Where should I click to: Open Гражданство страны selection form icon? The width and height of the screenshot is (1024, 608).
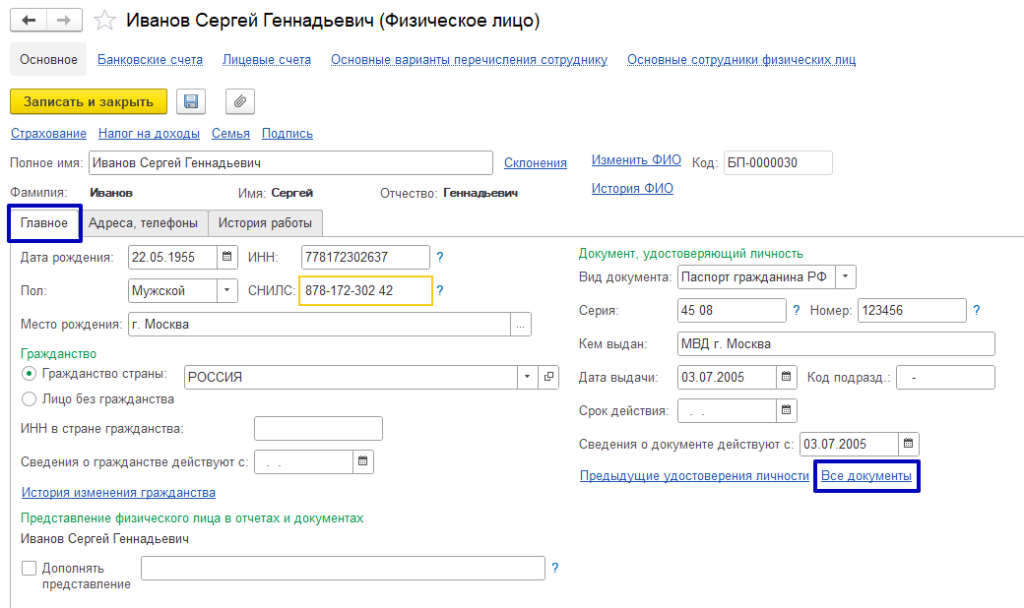pos(548,377)
